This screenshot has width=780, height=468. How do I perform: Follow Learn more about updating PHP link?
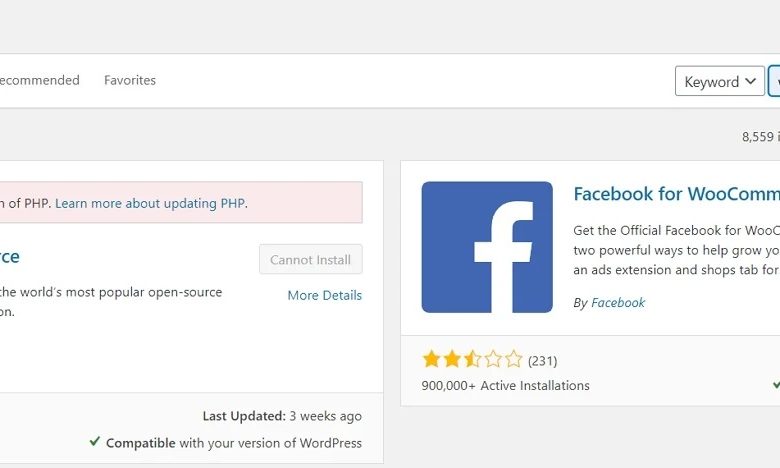click(x=150, y=203)
